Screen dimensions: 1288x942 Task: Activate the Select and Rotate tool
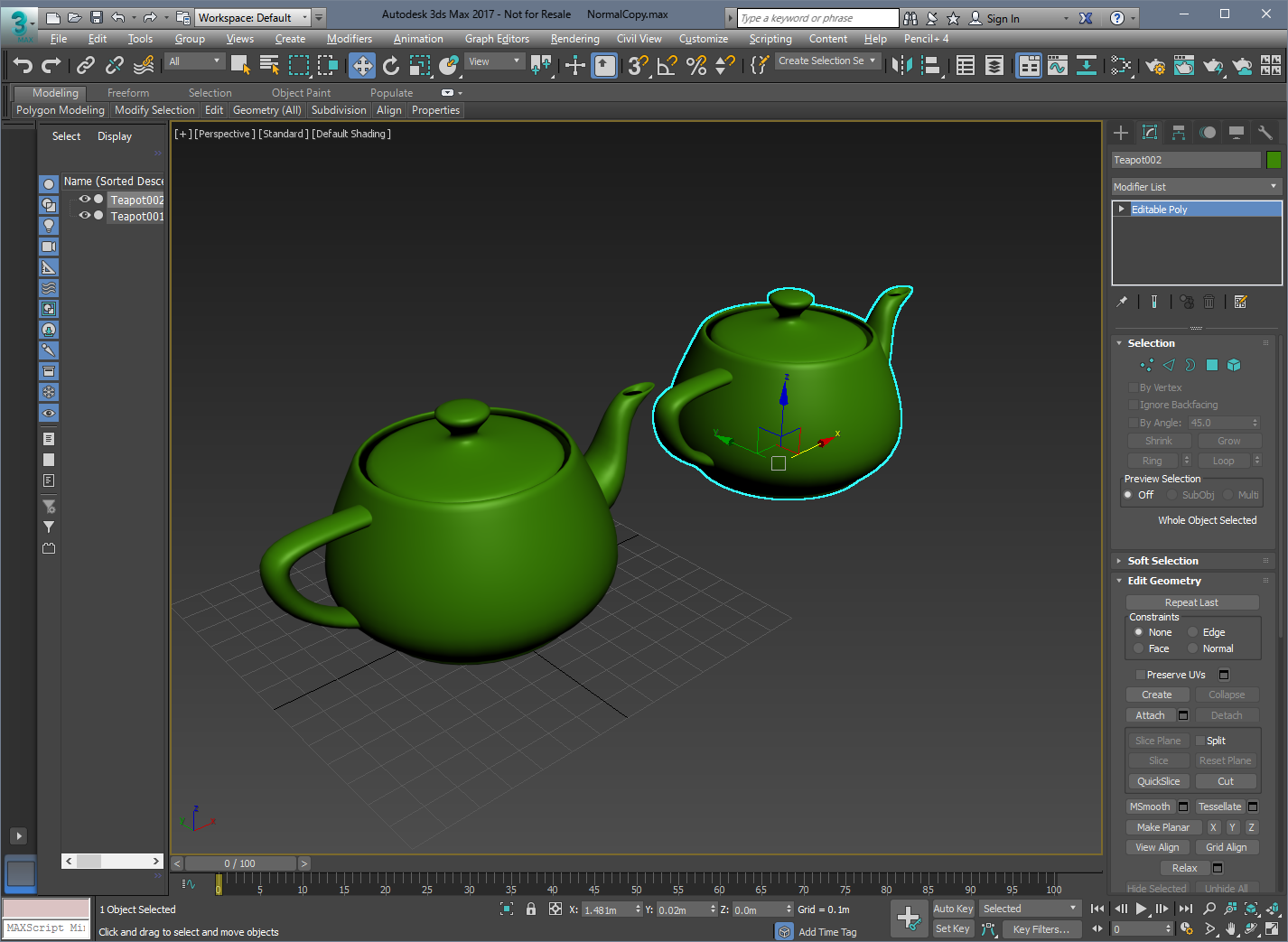coord(391,65)
